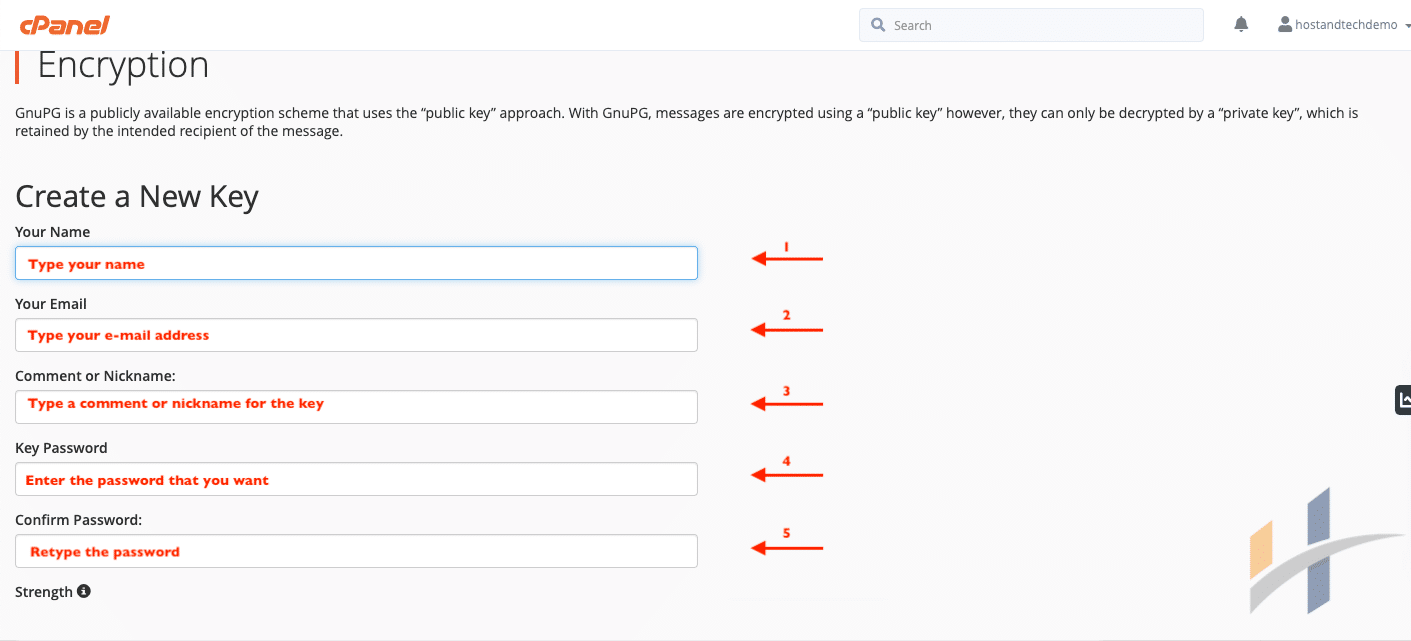Click the Confirm Password field

[356, 551]
